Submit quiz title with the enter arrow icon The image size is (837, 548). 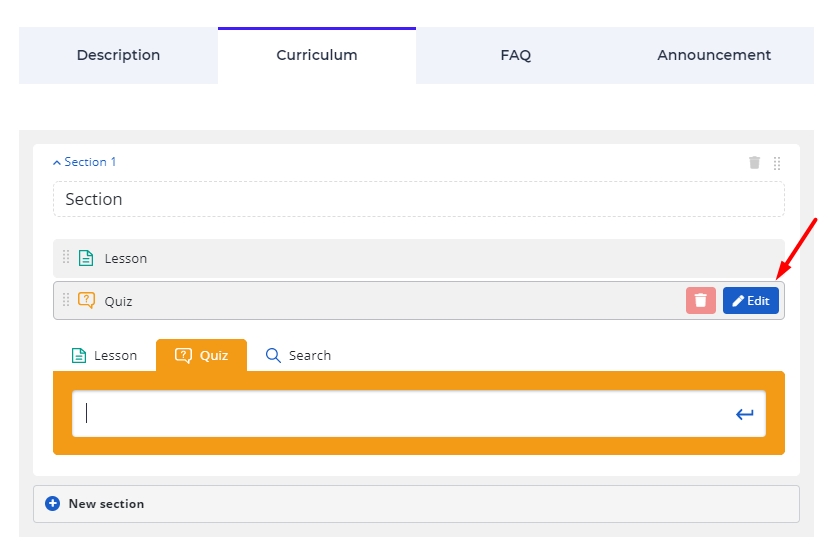coord(744,414)
